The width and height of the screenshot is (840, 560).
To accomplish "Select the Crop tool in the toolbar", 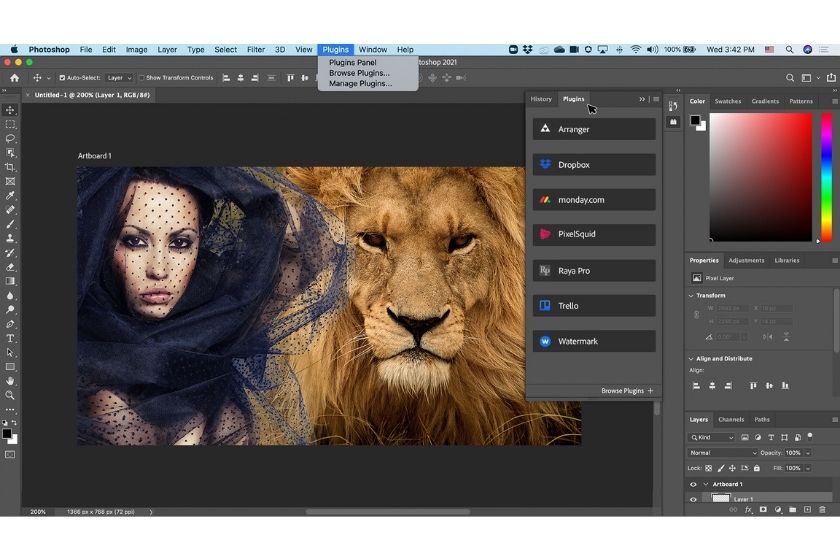I will [x=11, y=167].
